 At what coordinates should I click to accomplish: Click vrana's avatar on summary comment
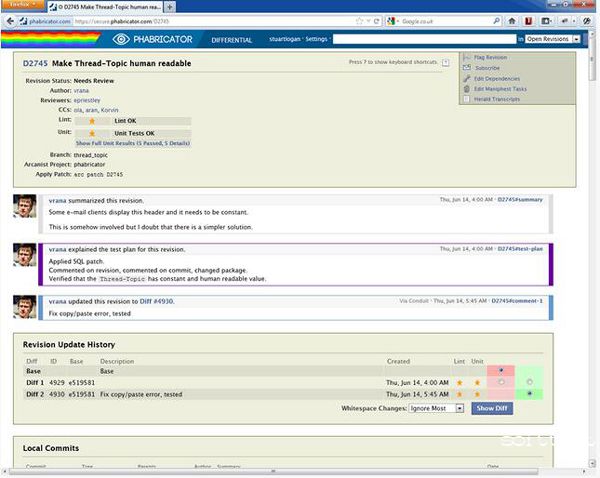tap(25, 206)
